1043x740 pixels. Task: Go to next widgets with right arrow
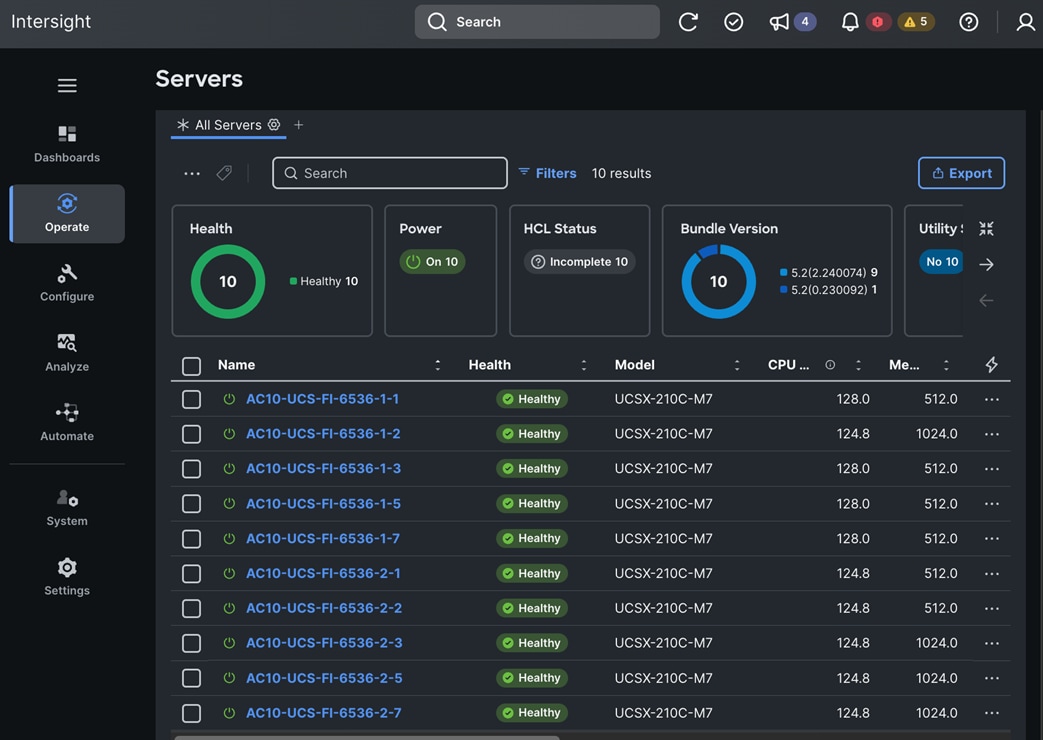click(x=986, y=264)
